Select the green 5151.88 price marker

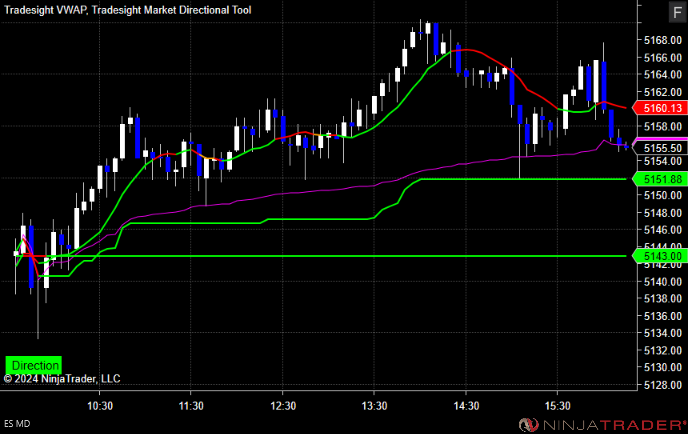(x=660, y=179)
